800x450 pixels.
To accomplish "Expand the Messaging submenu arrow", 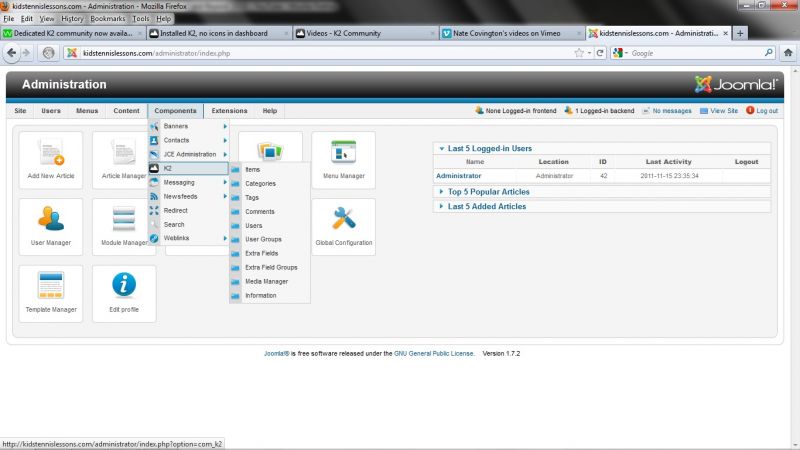I will (x=225, y=182).
